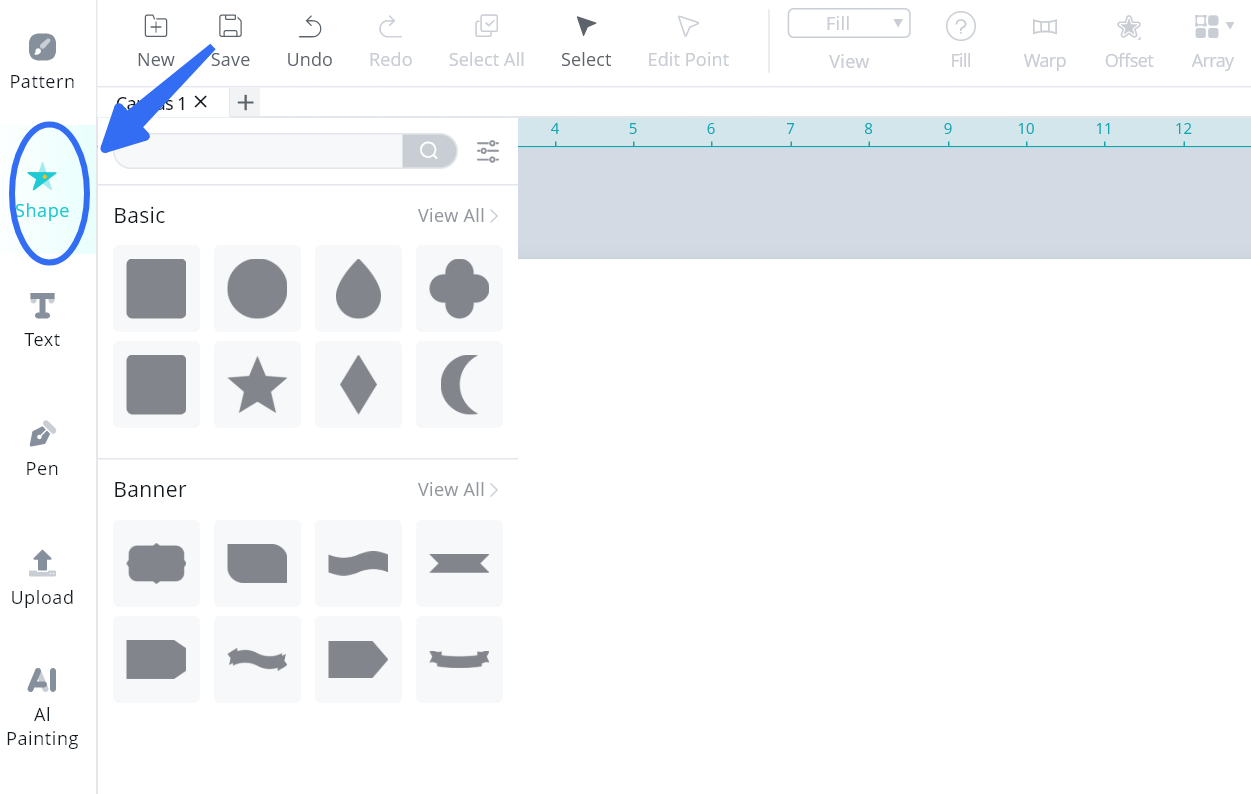Select the Text tool in sidebar
The width and height of the screenshot is (1251, 794).
42,320
